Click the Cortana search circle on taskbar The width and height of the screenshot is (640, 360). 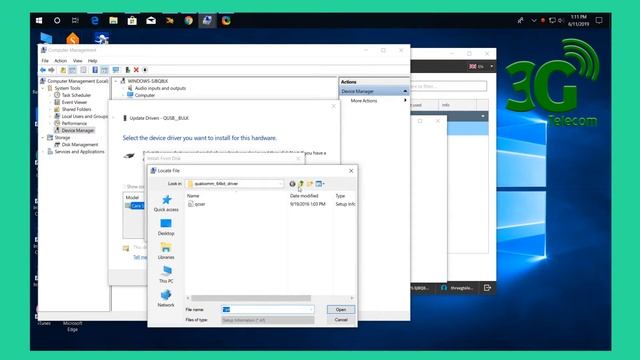pos(57,20)
